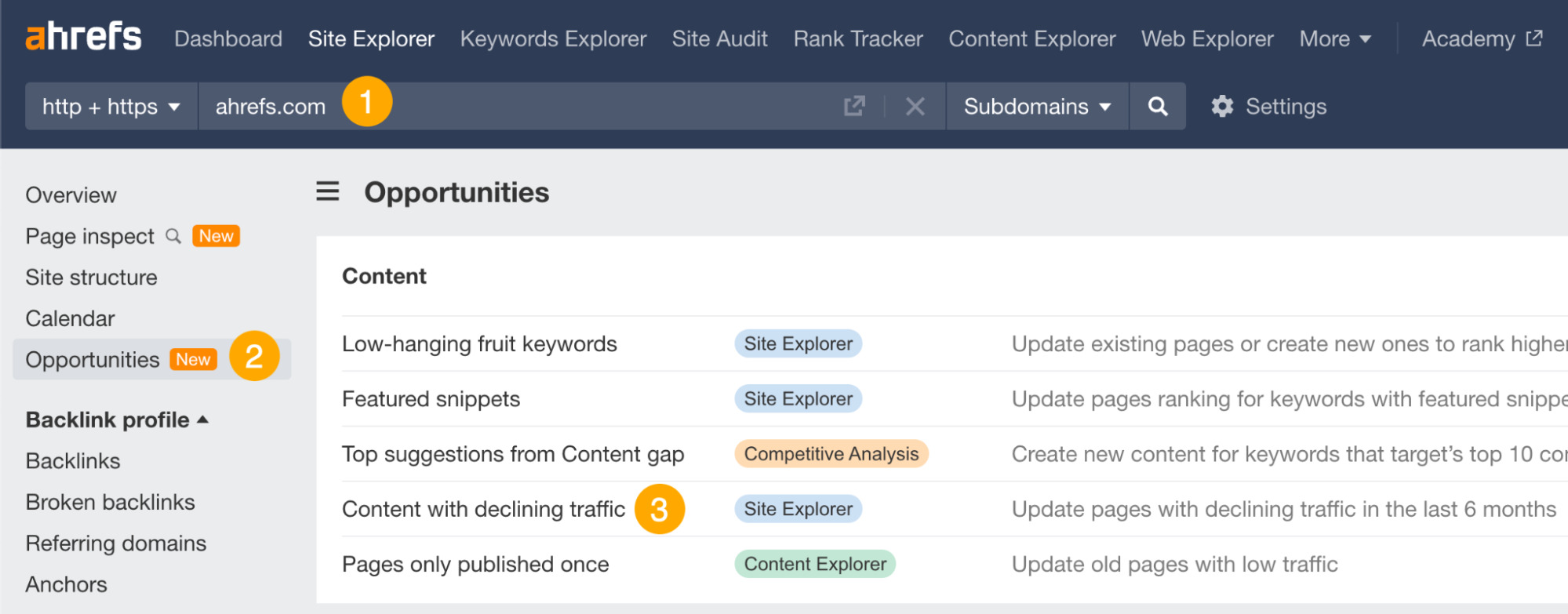Open Pages only published once

[x=475, y=564]
